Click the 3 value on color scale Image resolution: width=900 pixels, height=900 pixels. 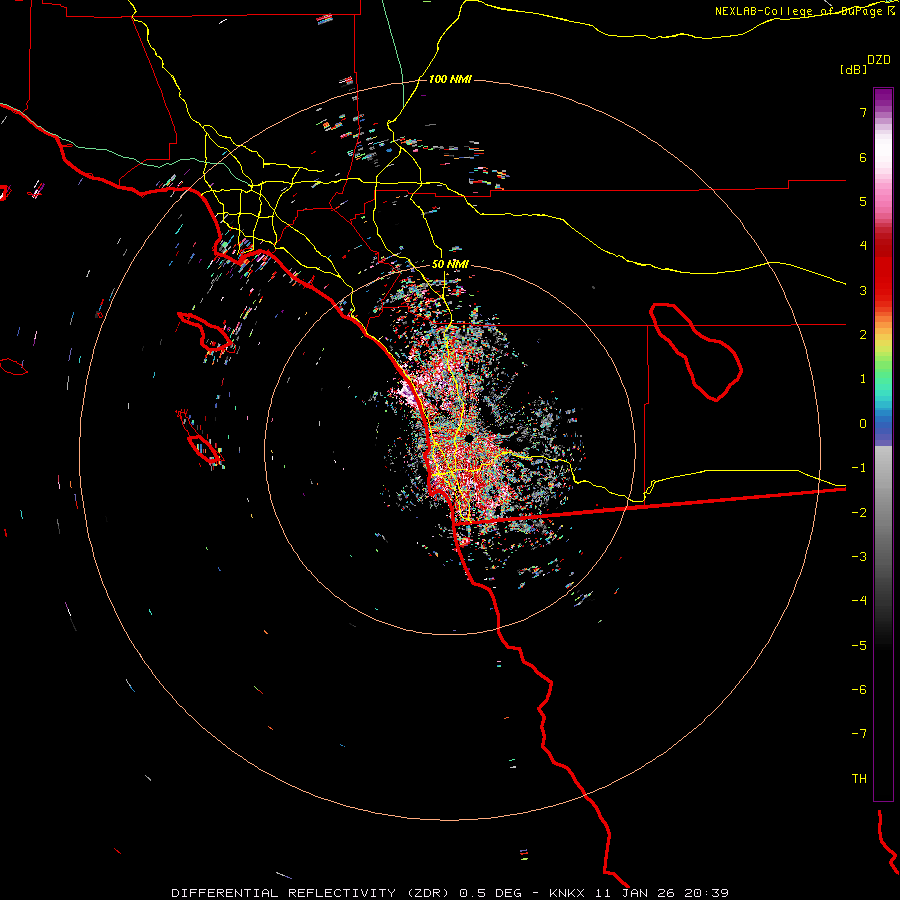pyautogui.click(x=863, y=290)
